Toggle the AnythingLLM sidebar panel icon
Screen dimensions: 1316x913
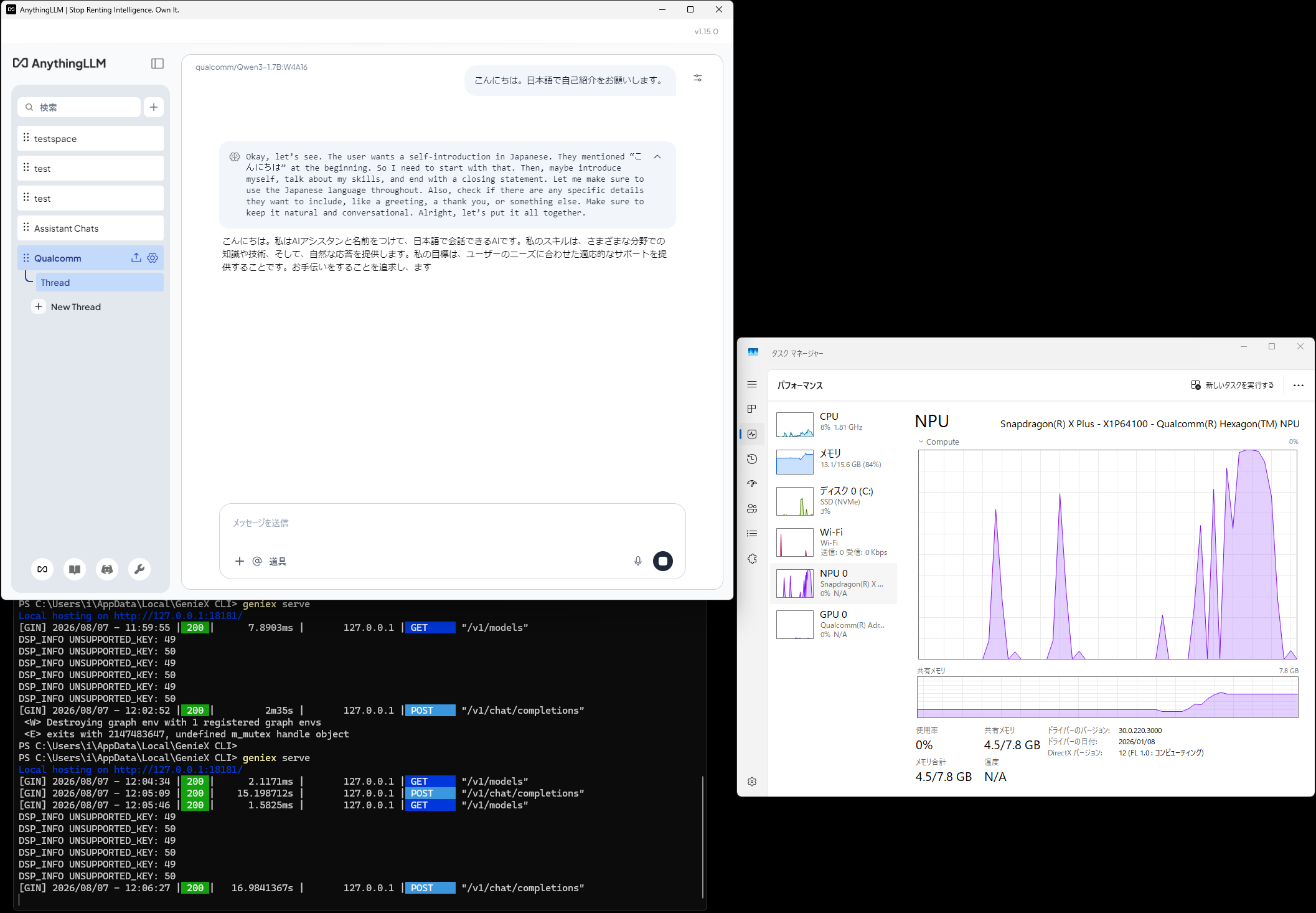[x=157, y=64]
